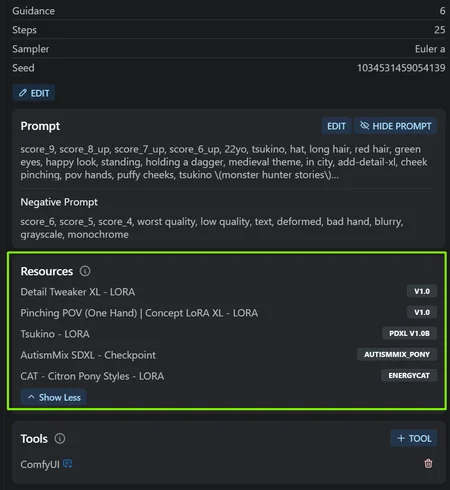
Task: Open Detail Tweaker XL LORA resource
Action: click(78, 292)
